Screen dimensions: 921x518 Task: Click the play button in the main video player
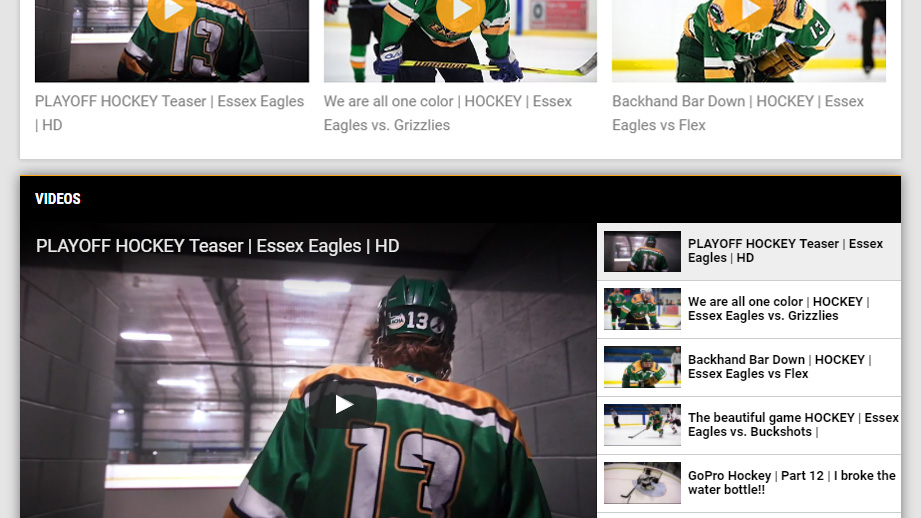343,404
